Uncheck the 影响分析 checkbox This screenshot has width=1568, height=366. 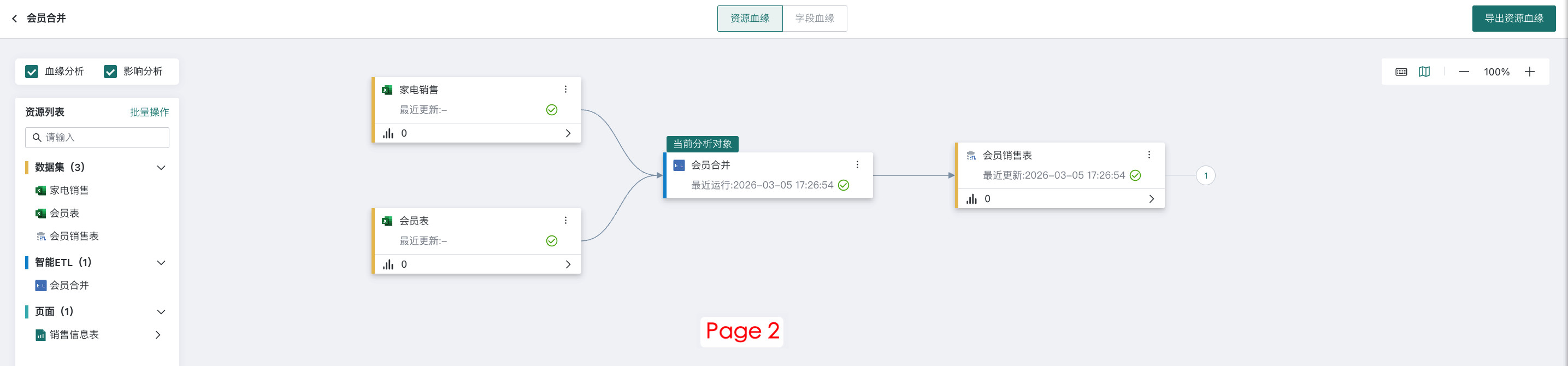coord(110,72)
